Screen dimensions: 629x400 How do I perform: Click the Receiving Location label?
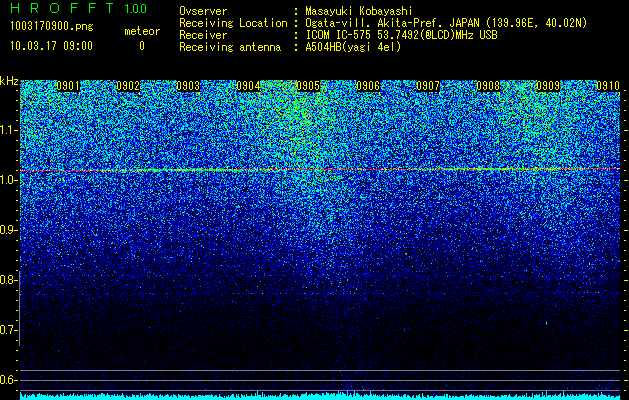233,23
